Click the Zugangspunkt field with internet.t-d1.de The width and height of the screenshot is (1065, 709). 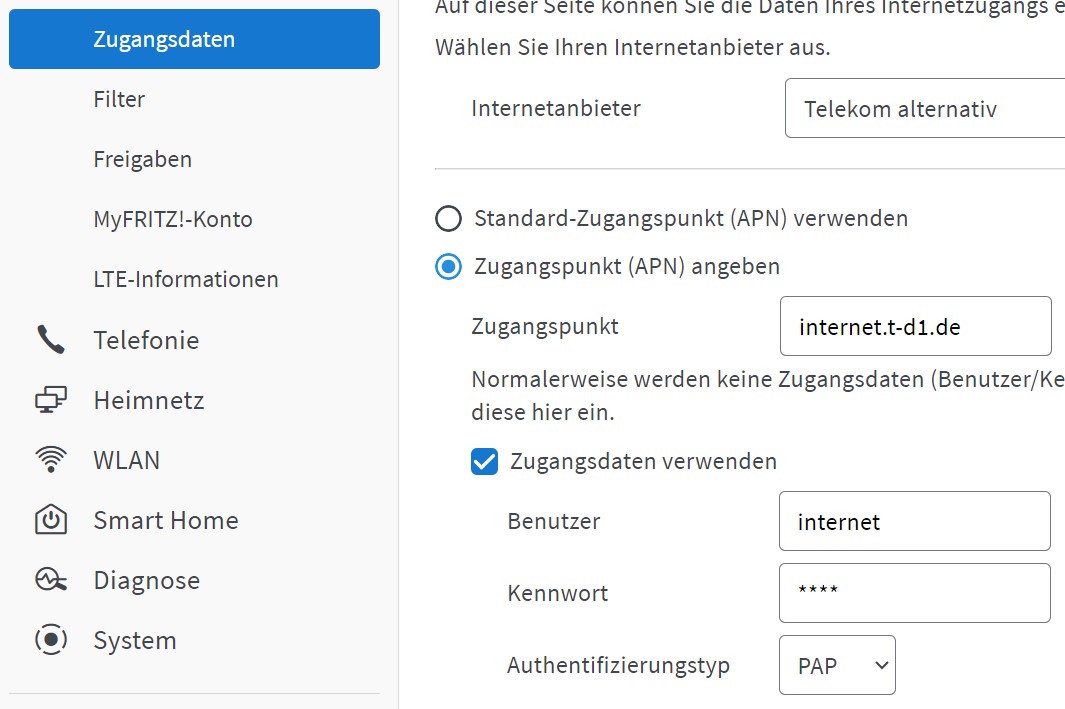[x=916, y=326]
